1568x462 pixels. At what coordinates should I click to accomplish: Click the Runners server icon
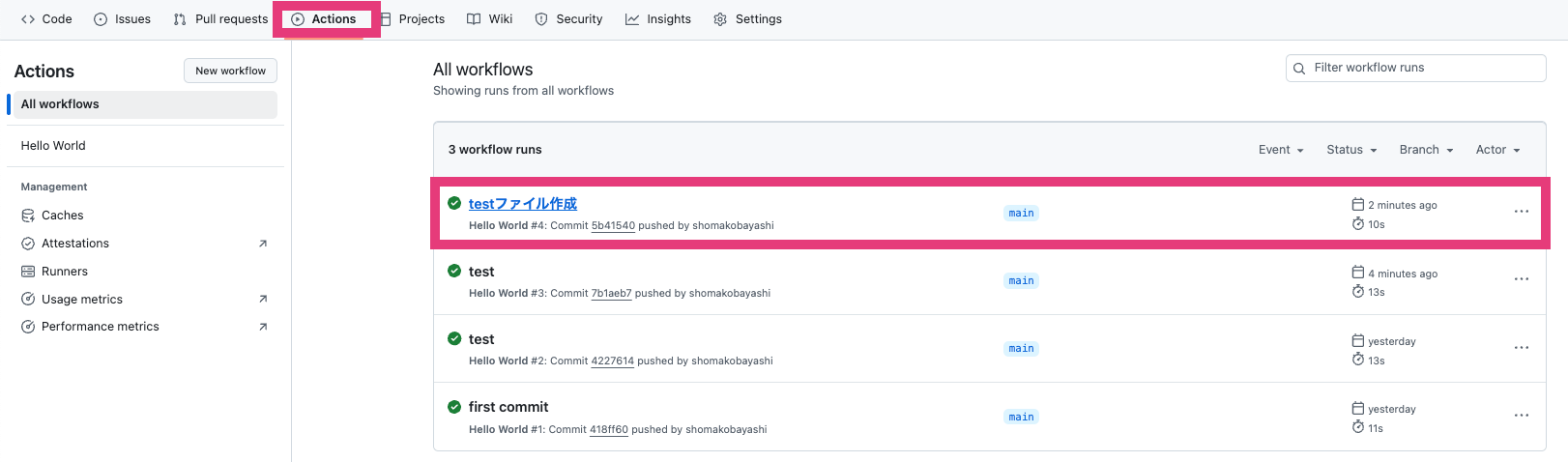28,272
